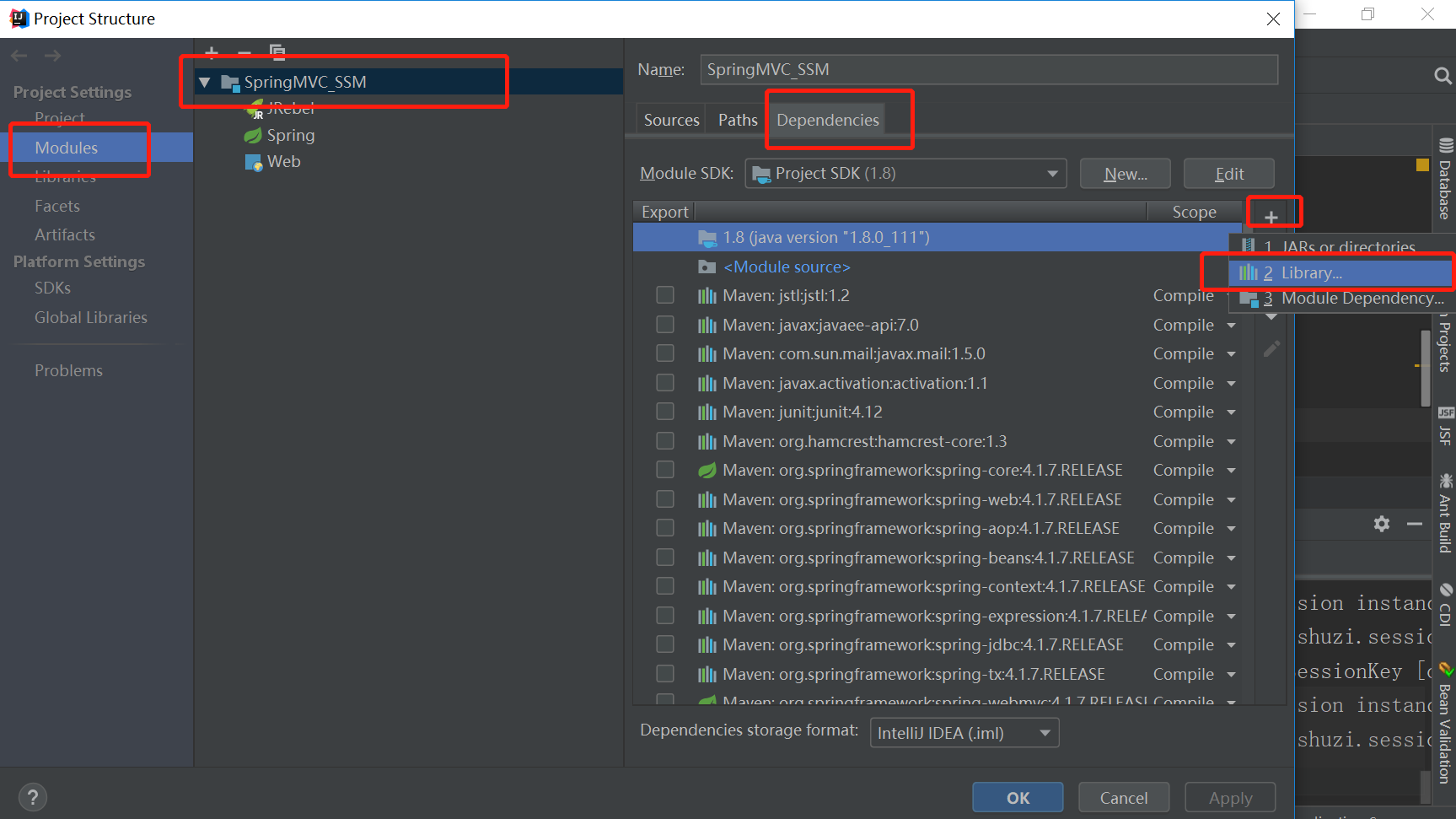Image resolution: width=1456 pixels, height=819 pixels.
Task: Switch to the Paths tab
Action: click(x=738, y=120)
